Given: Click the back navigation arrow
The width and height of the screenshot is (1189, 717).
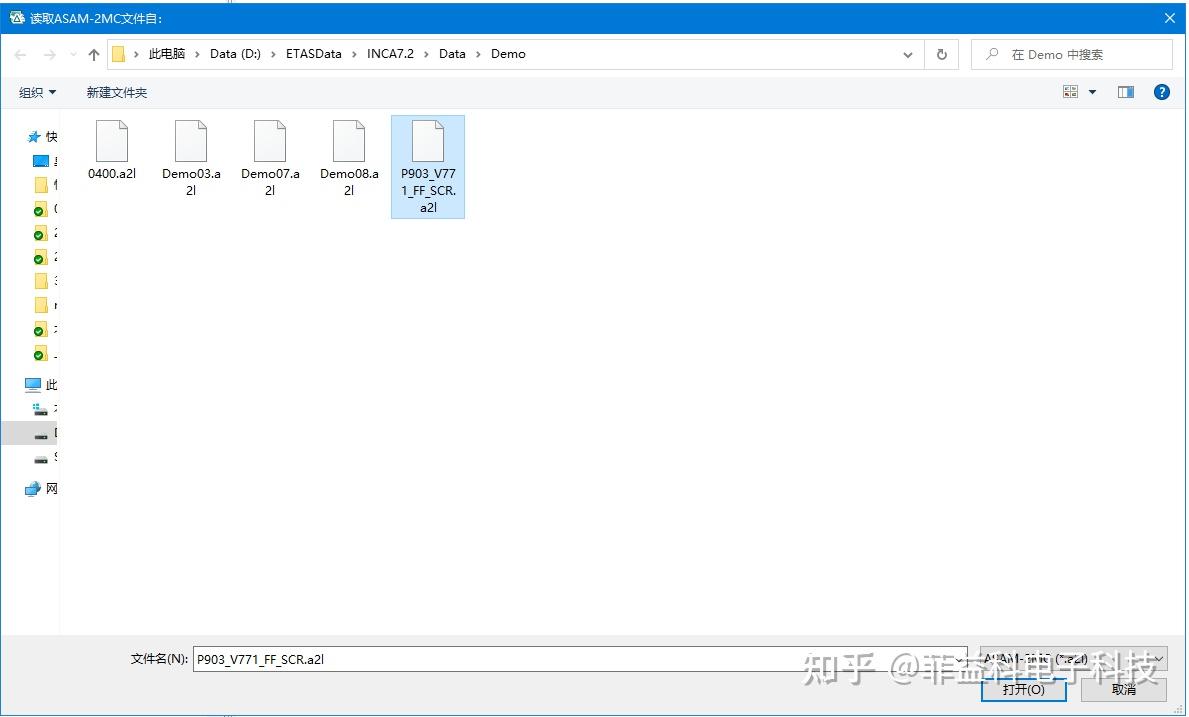Looking at the screenshot, I should coord(19,54).
